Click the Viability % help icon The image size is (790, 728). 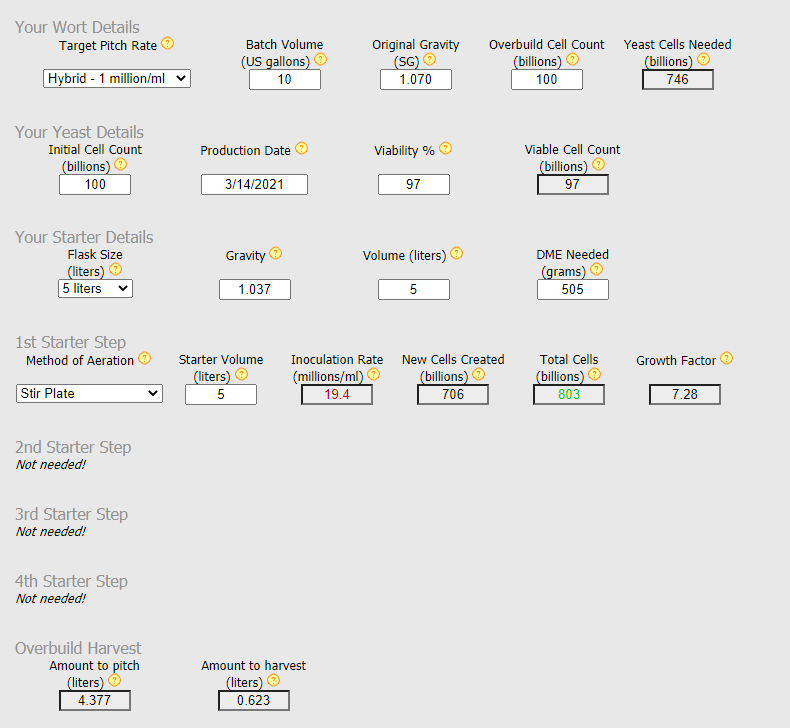(445, 149)
